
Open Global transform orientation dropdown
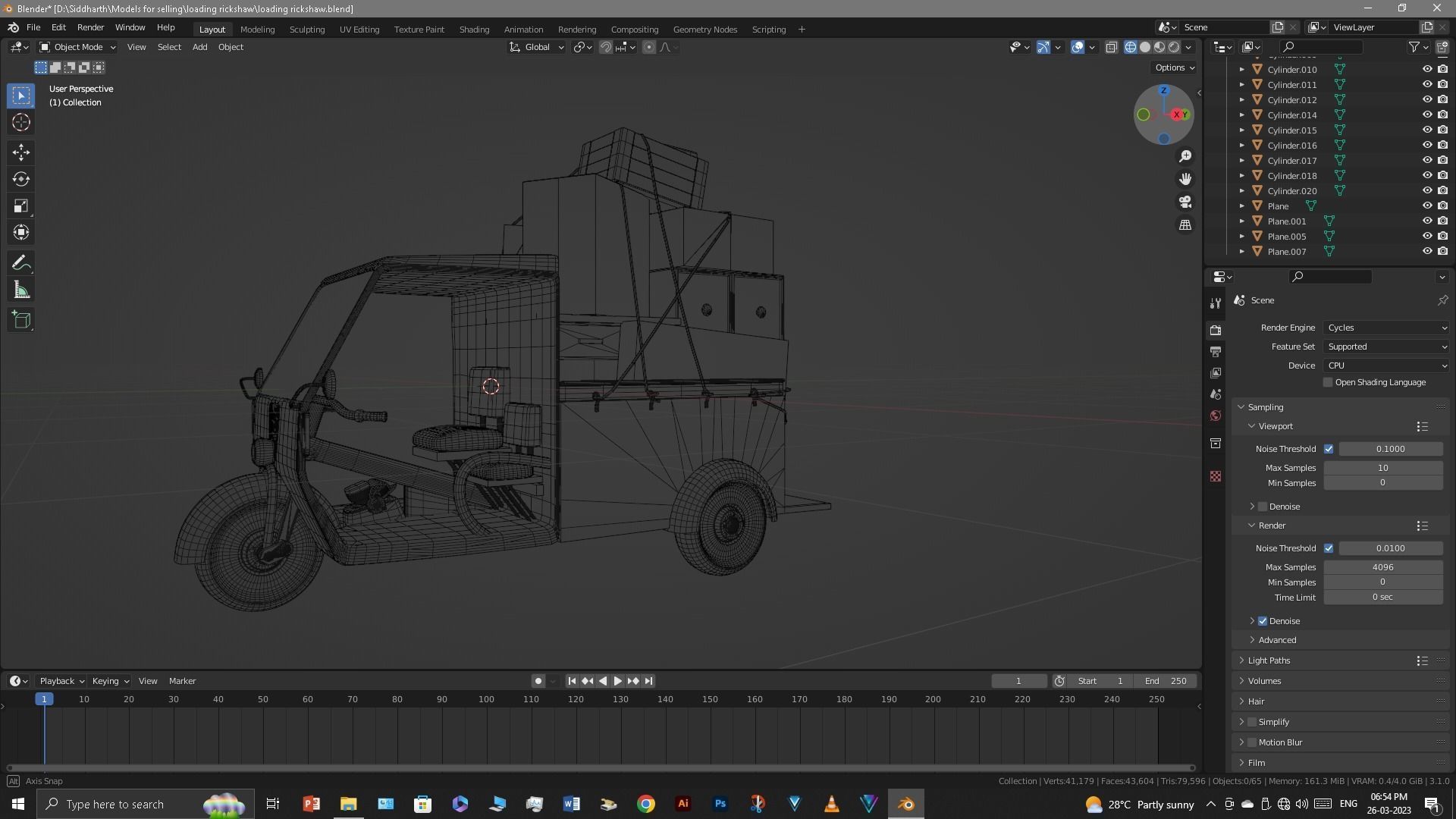point(536,47)
